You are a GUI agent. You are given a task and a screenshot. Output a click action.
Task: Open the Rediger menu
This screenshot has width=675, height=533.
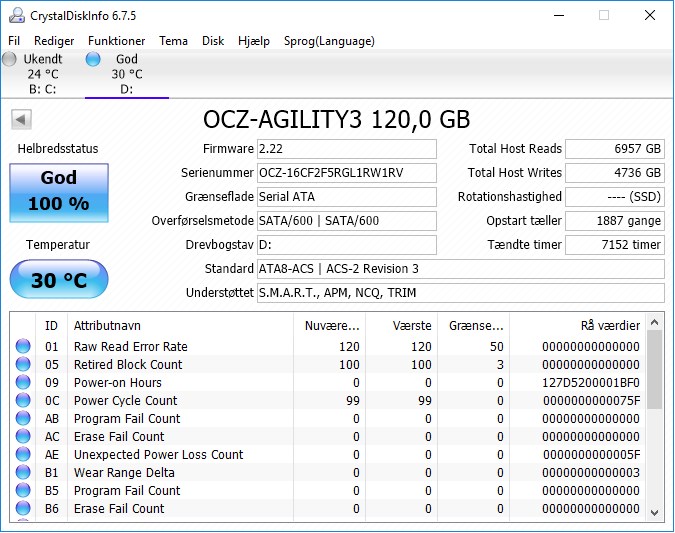(54, 41)
